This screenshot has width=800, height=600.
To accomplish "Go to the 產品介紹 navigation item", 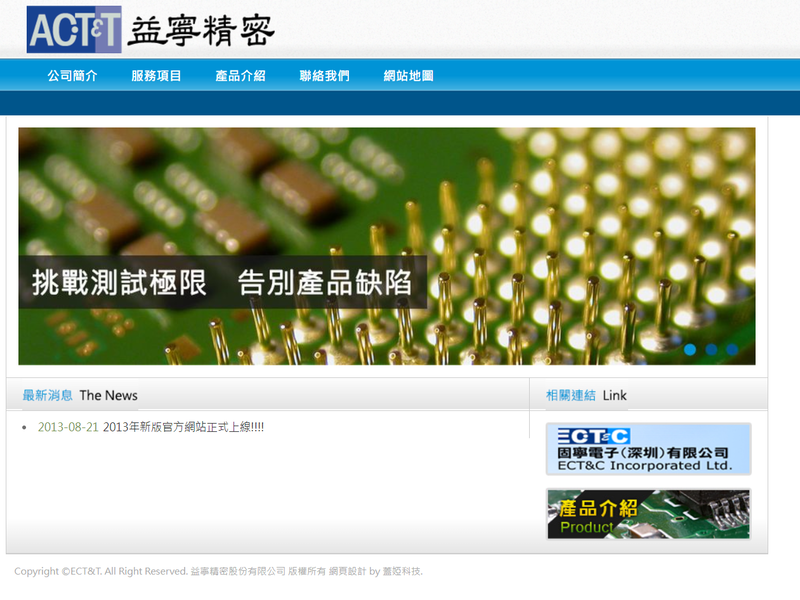I will coord(240,76).
